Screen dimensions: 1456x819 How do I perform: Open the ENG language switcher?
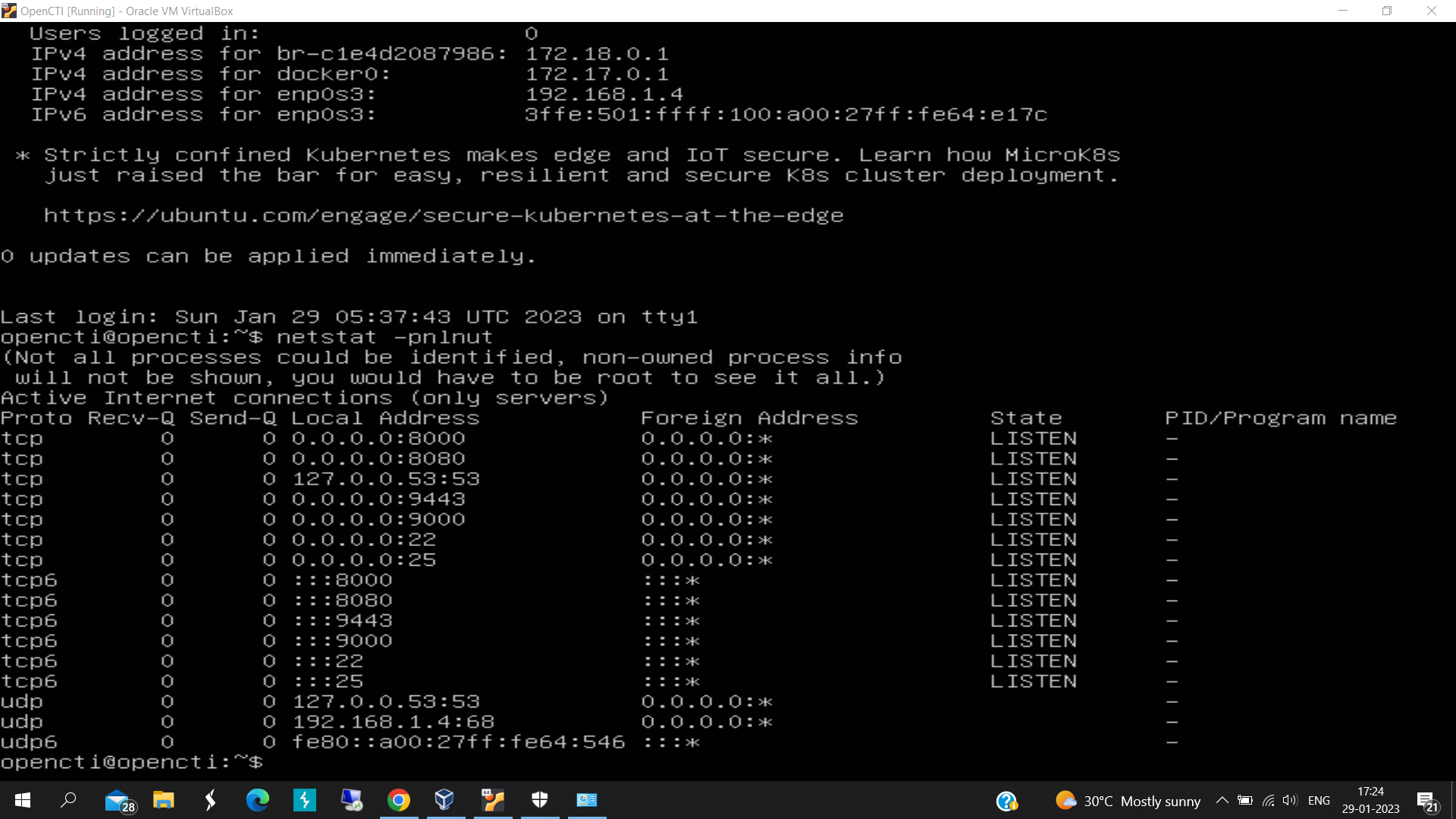click(x=1319, y=801)
